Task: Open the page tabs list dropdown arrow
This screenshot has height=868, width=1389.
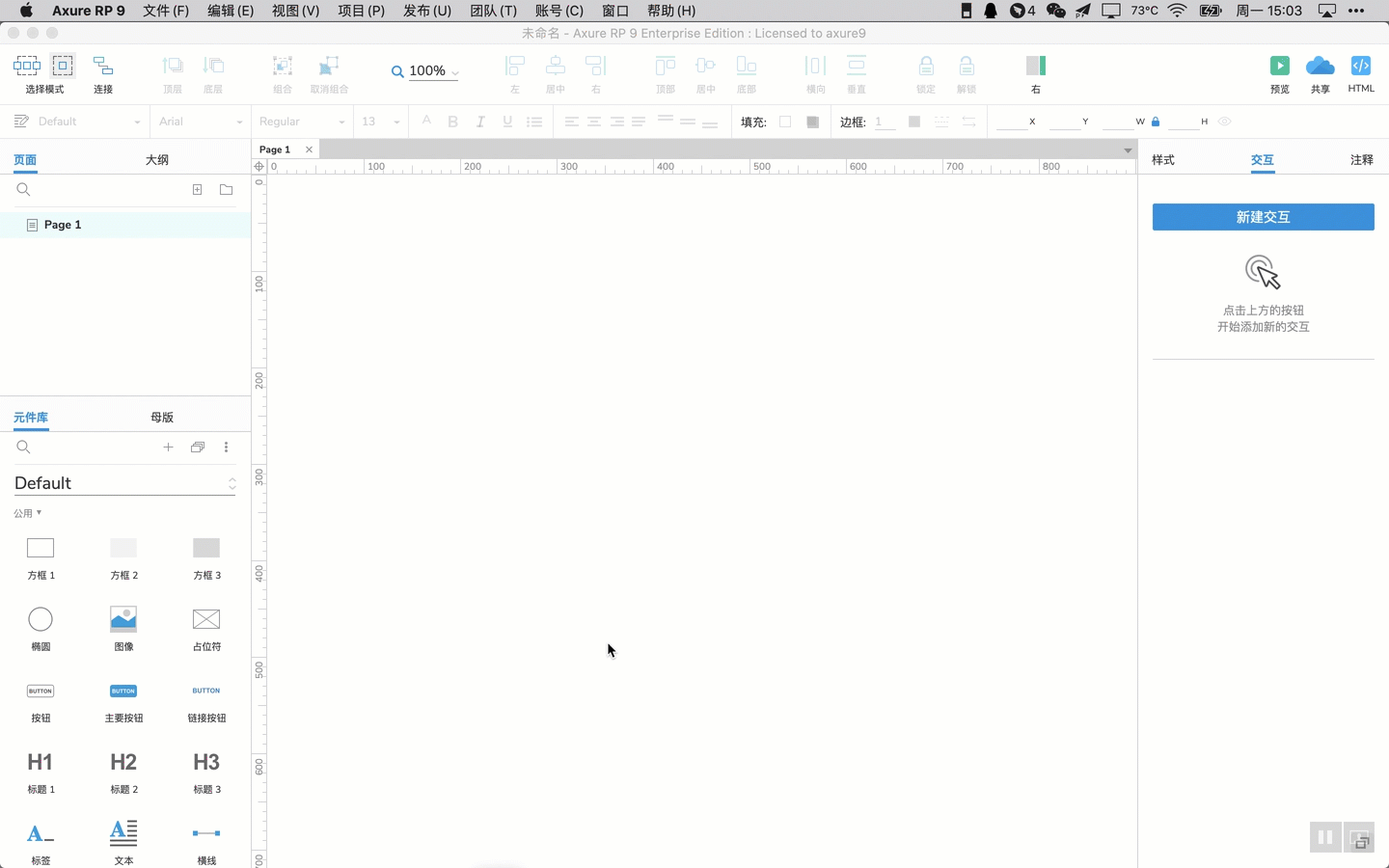Action: [x=1128, y=150]
